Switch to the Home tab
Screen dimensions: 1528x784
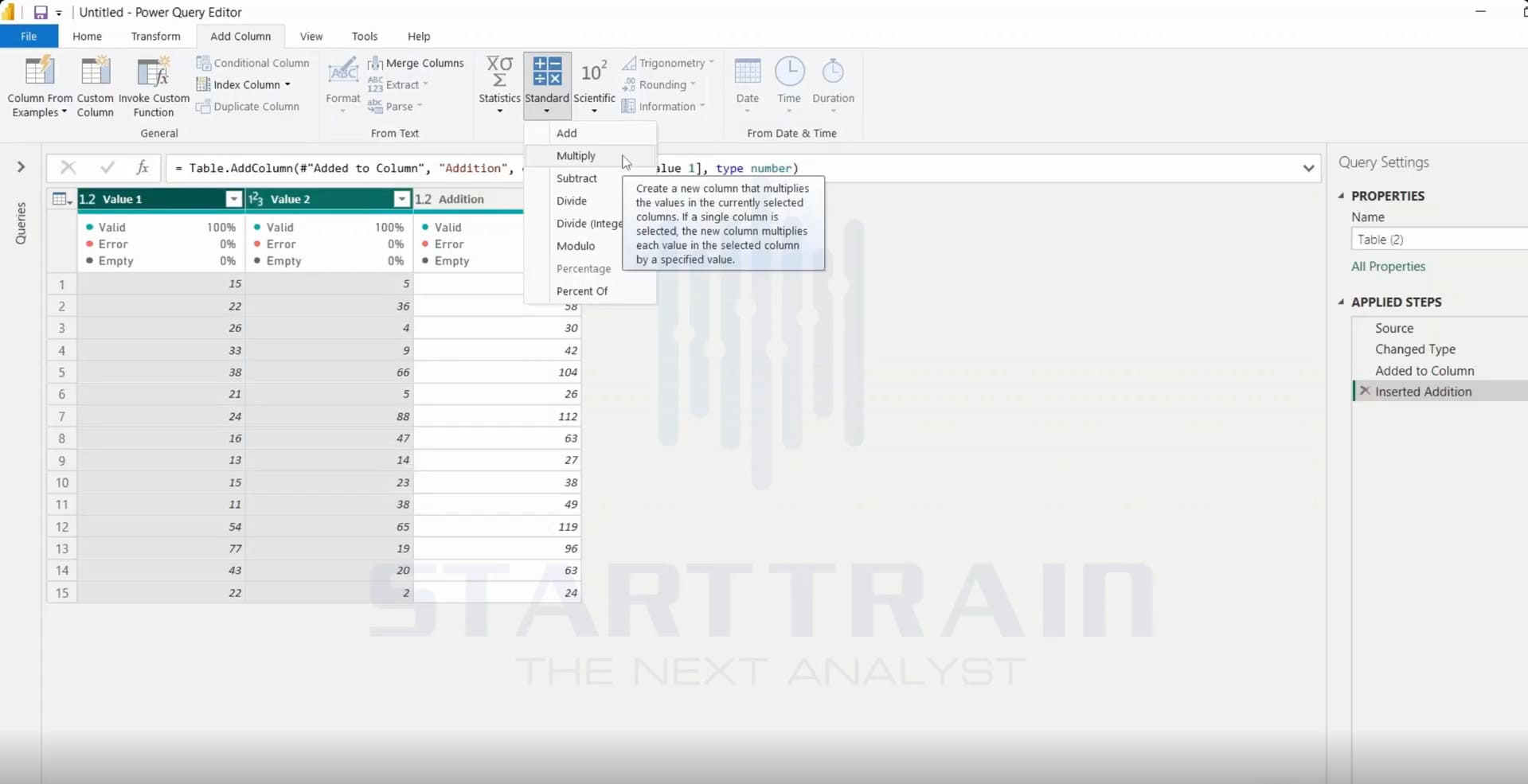click(87, 37)
